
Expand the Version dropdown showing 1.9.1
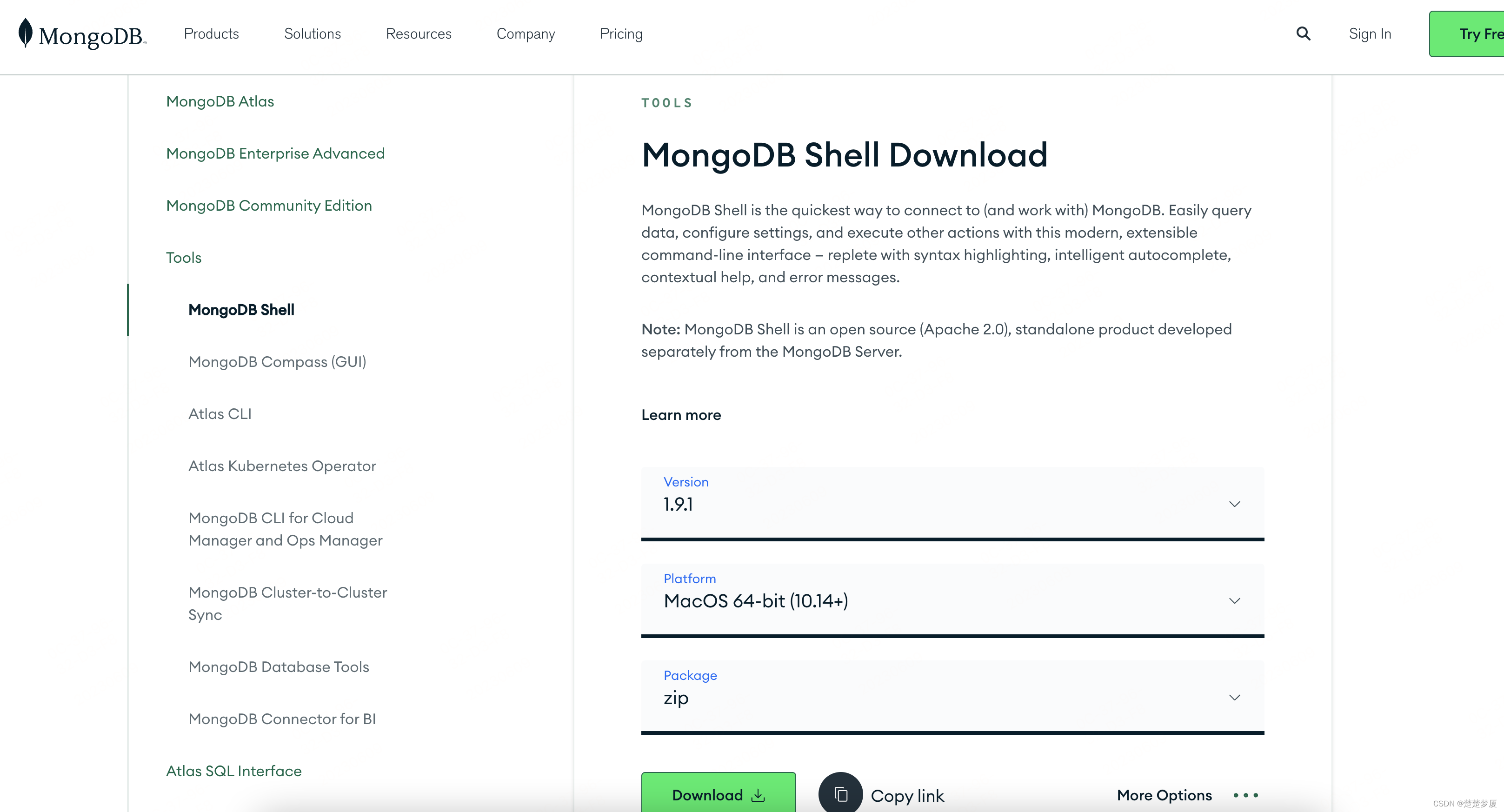[952, 503]
